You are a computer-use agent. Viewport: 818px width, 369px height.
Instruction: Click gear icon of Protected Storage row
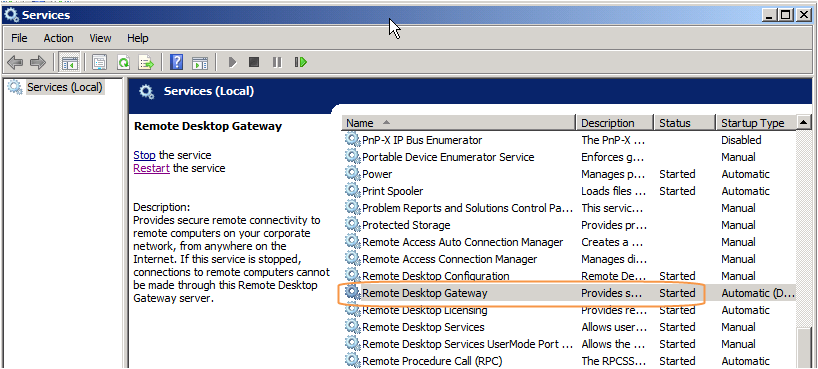tap(353, 225)
